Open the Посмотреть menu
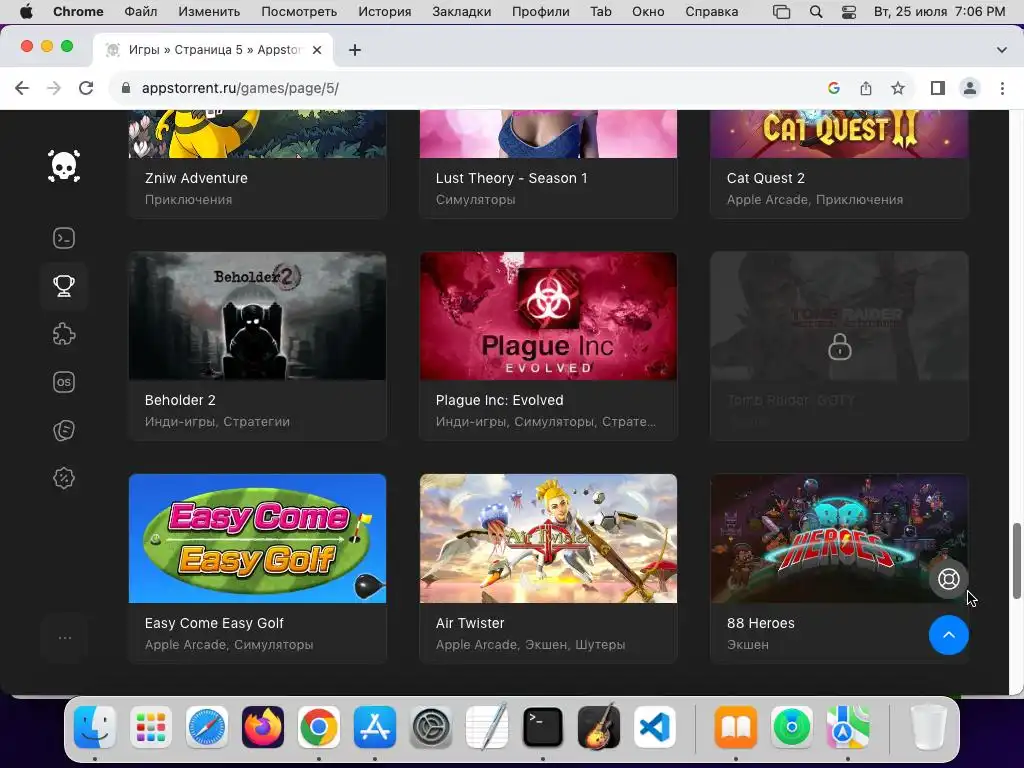 click(x=299, y=12)
